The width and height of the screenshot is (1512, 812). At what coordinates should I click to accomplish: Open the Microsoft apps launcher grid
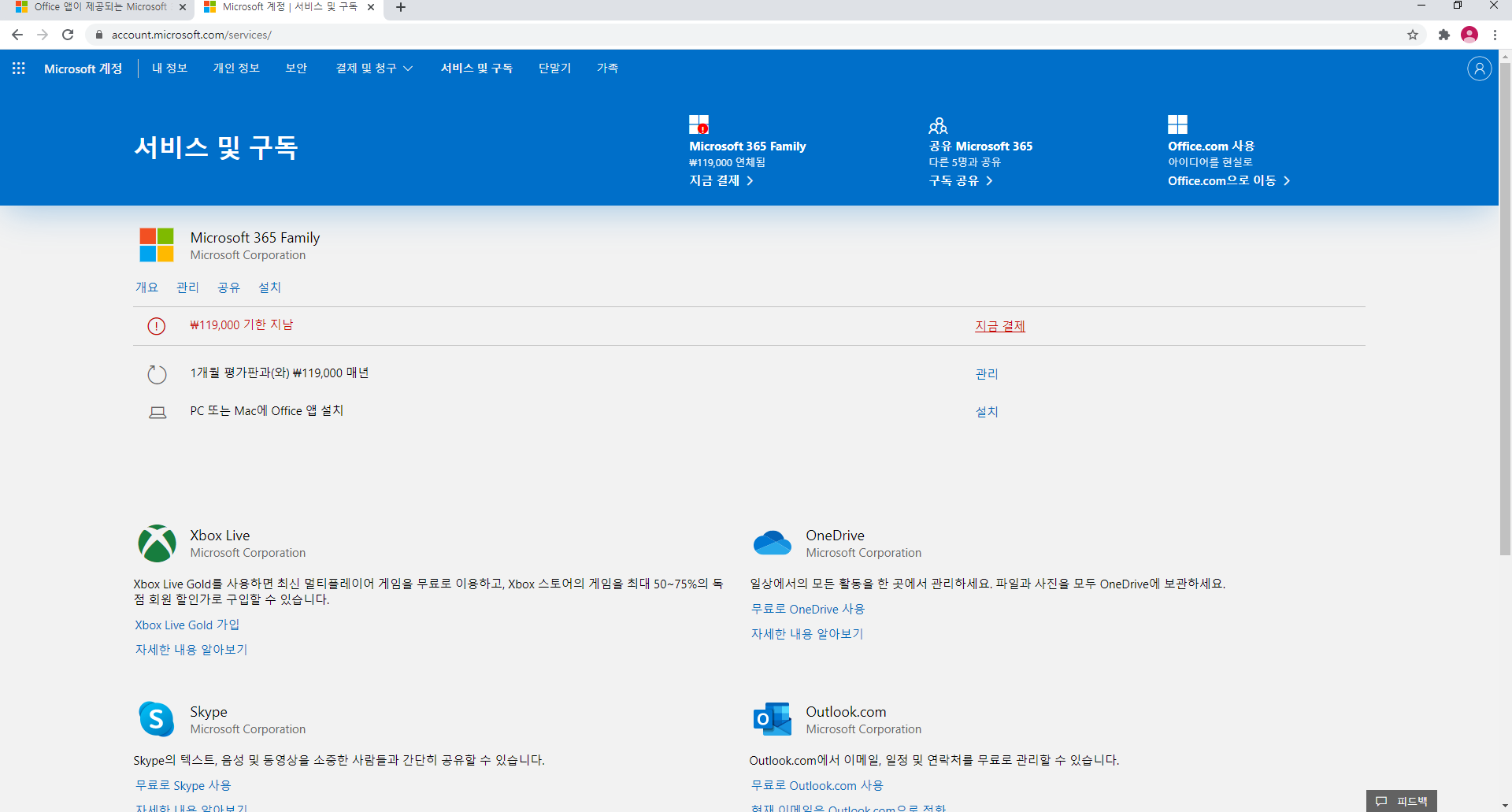pos(19,69)
